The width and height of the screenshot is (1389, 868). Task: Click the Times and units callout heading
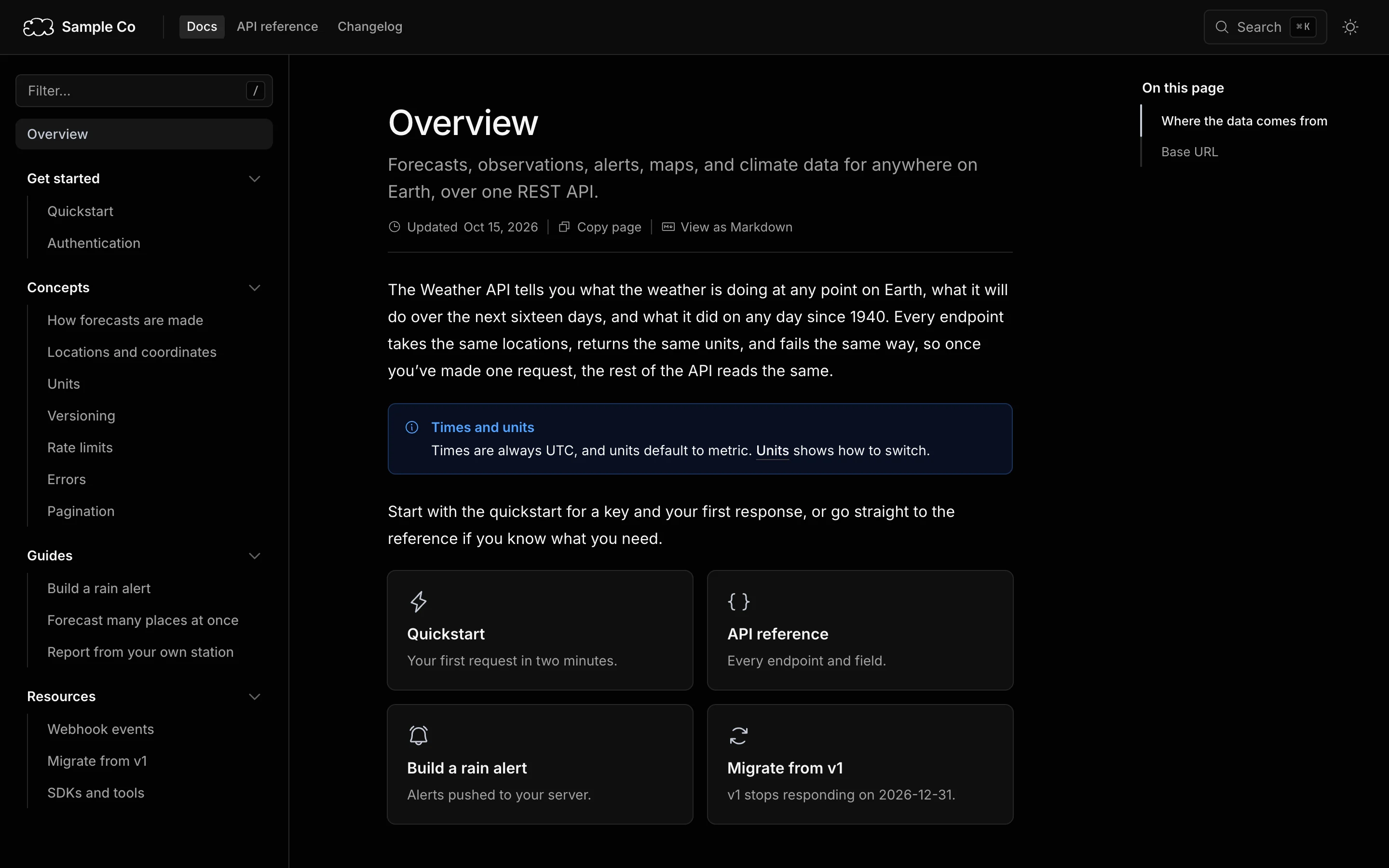pyautogui.click(x=483, y=427)
